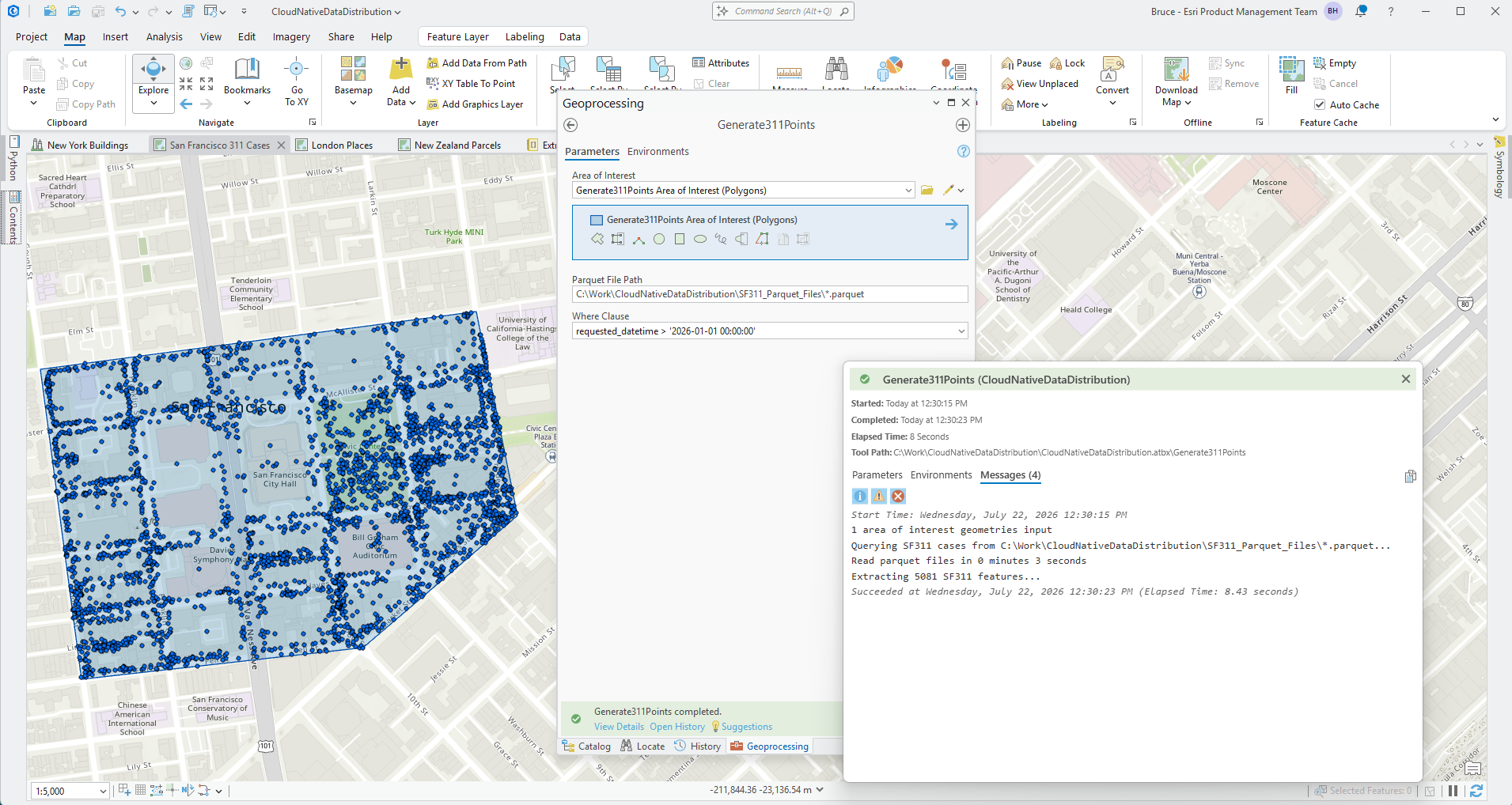1512x805 pixels.
Task: Switch to the Imagery ribbon tab
Action: coord(291,37)
